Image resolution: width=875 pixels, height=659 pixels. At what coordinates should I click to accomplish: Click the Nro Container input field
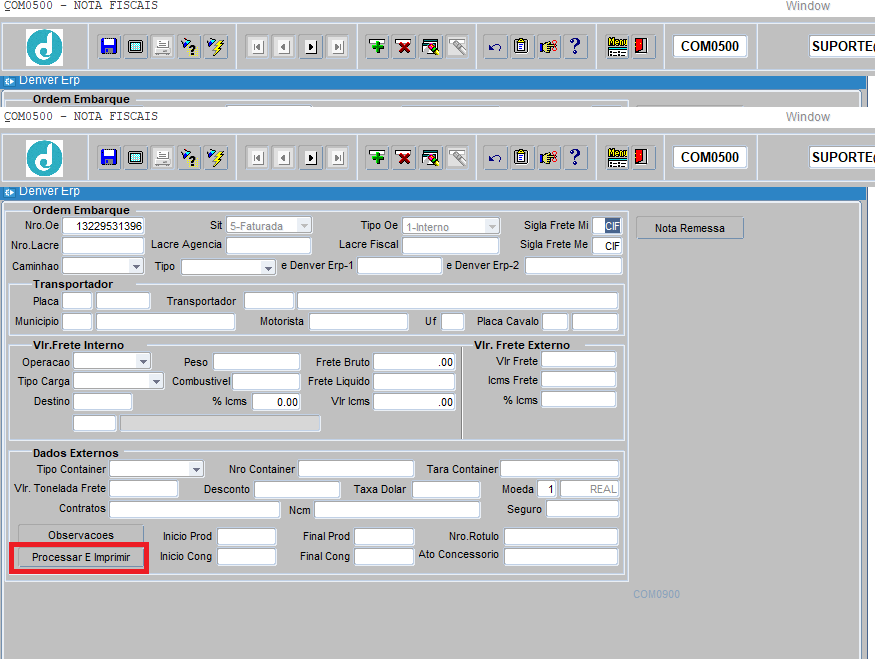click(x=356, y=469)
